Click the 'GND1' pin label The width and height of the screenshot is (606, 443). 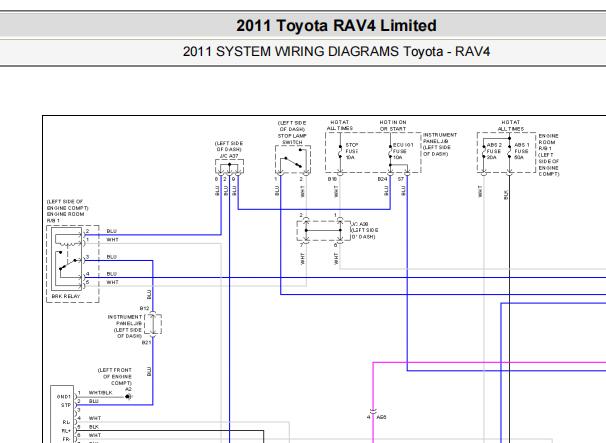pos(64,397)
